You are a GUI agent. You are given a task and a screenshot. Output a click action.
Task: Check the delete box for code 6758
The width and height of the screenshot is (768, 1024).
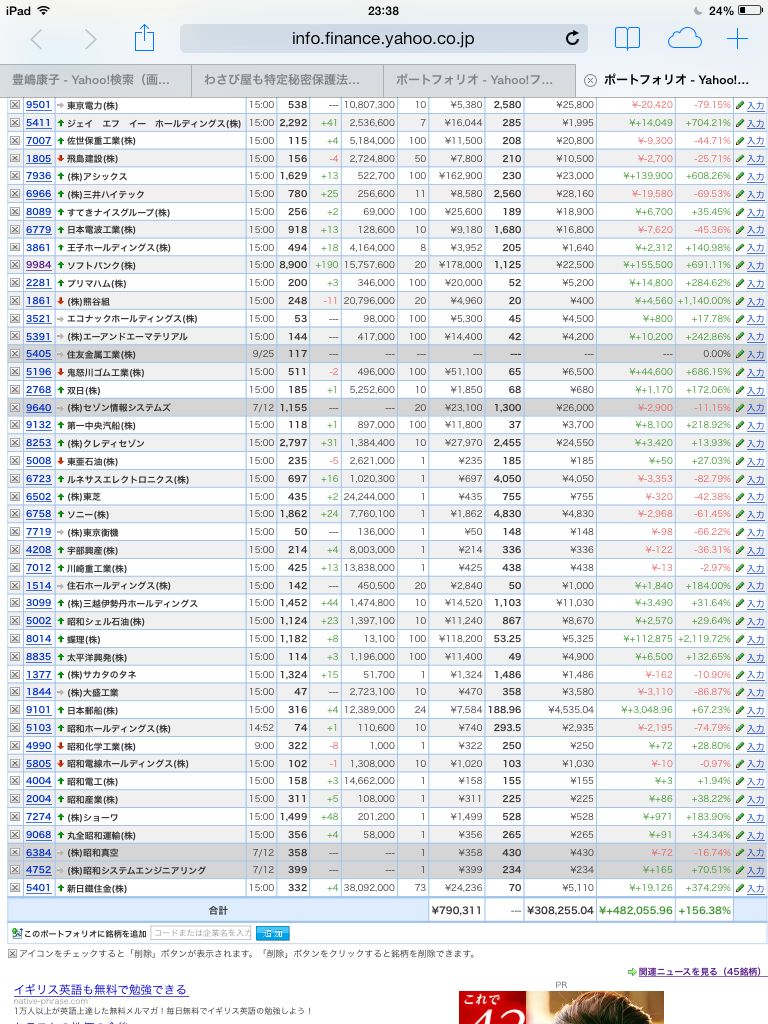tap(14, 515)
